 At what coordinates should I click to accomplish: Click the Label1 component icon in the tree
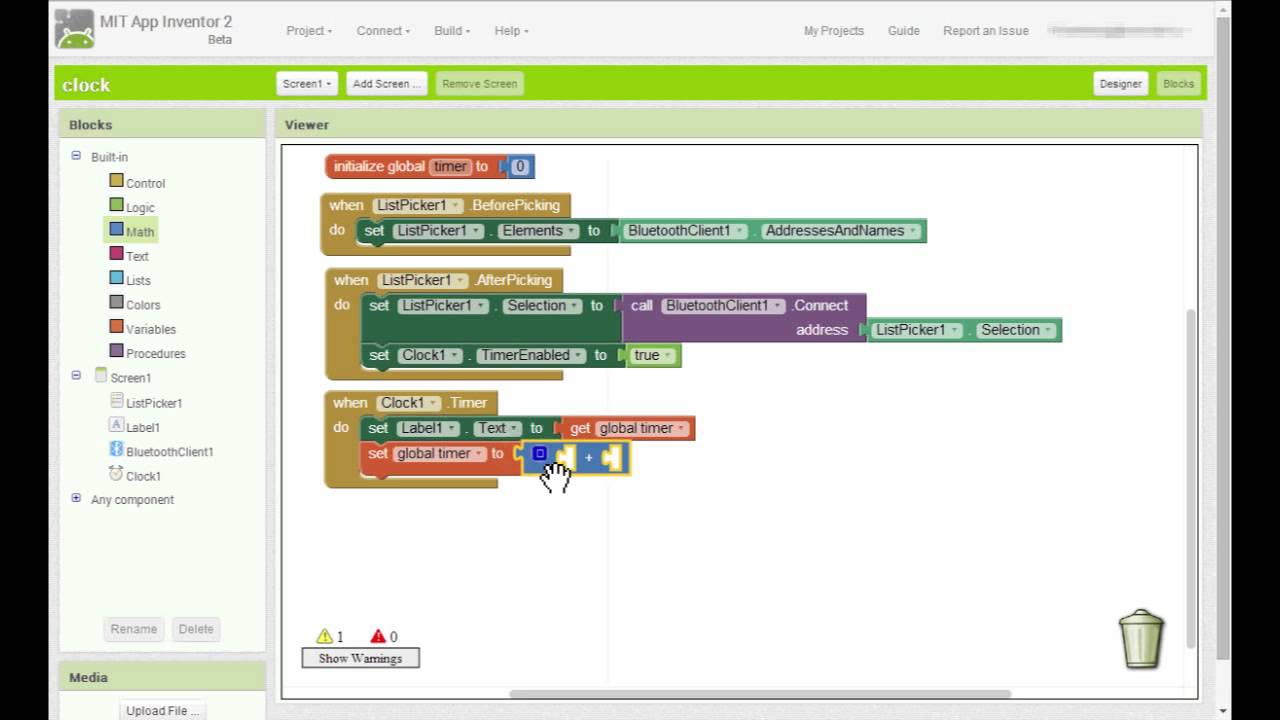click(x=117, y=425)
